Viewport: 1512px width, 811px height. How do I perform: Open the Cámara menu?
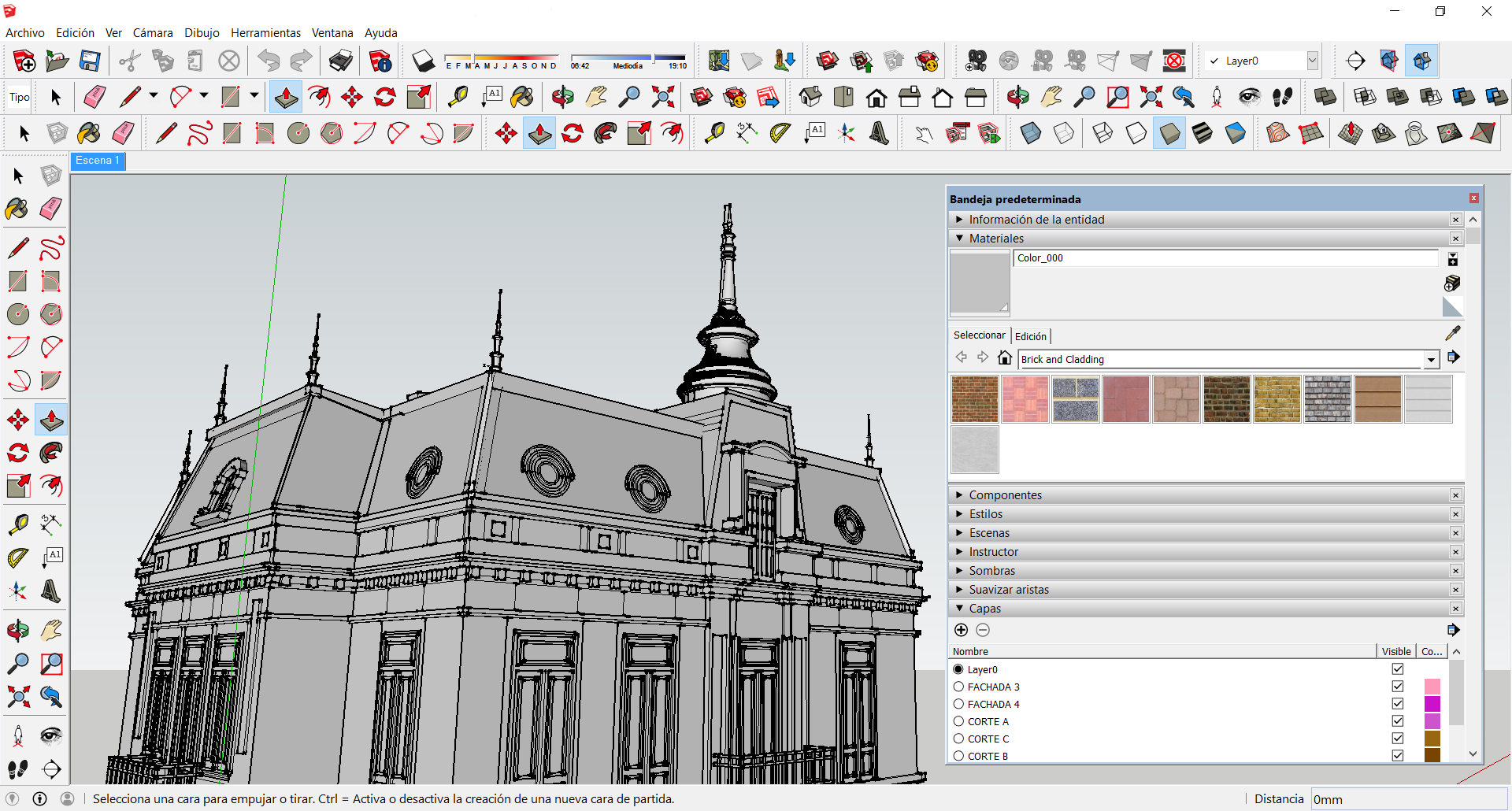(x=153, y=32)
